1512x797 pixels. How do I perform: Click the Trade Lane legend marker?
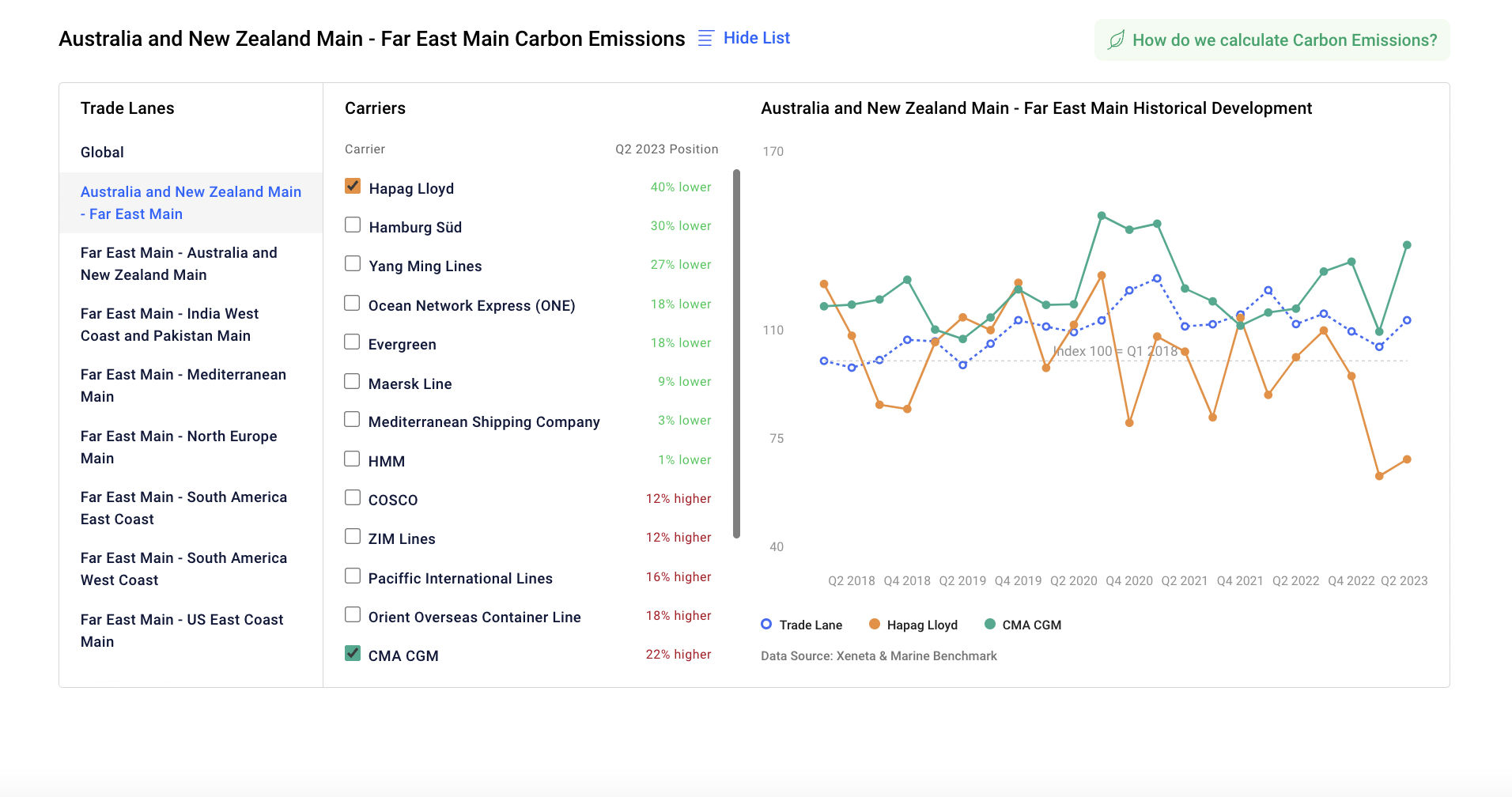[766, 624]
